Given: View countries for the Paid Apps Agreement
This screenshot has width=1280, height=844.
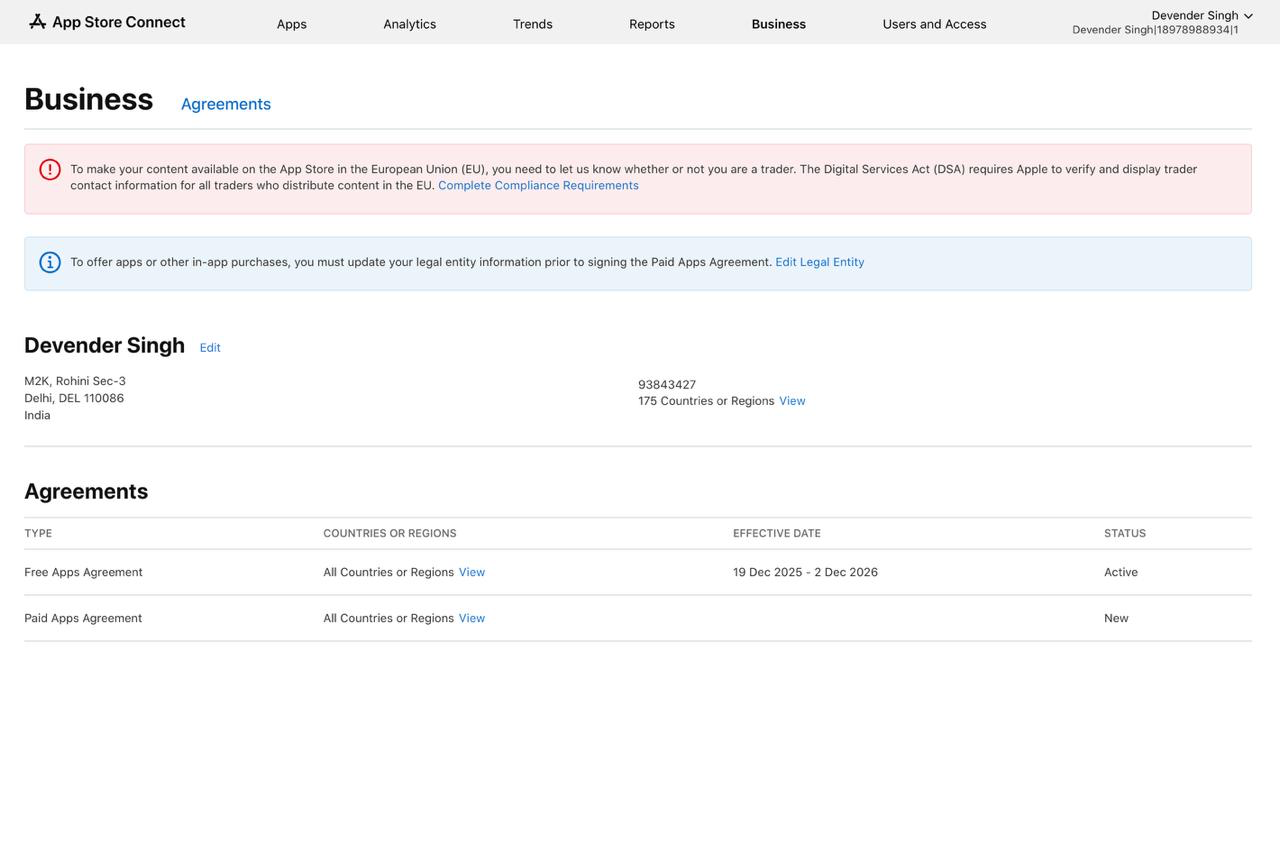Looking at the screenshot, I should [x=471, y=617].
